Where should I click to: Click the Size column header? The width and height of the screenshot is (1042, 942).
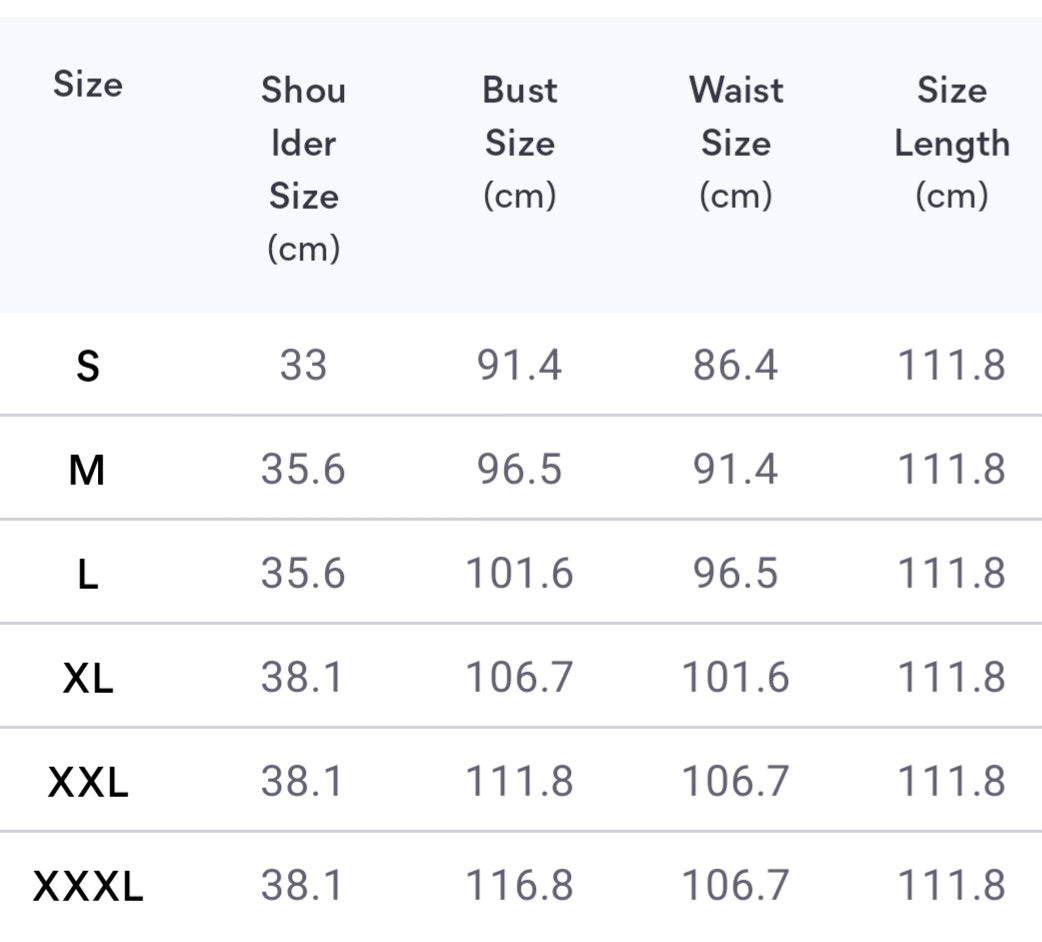[88, 84]
